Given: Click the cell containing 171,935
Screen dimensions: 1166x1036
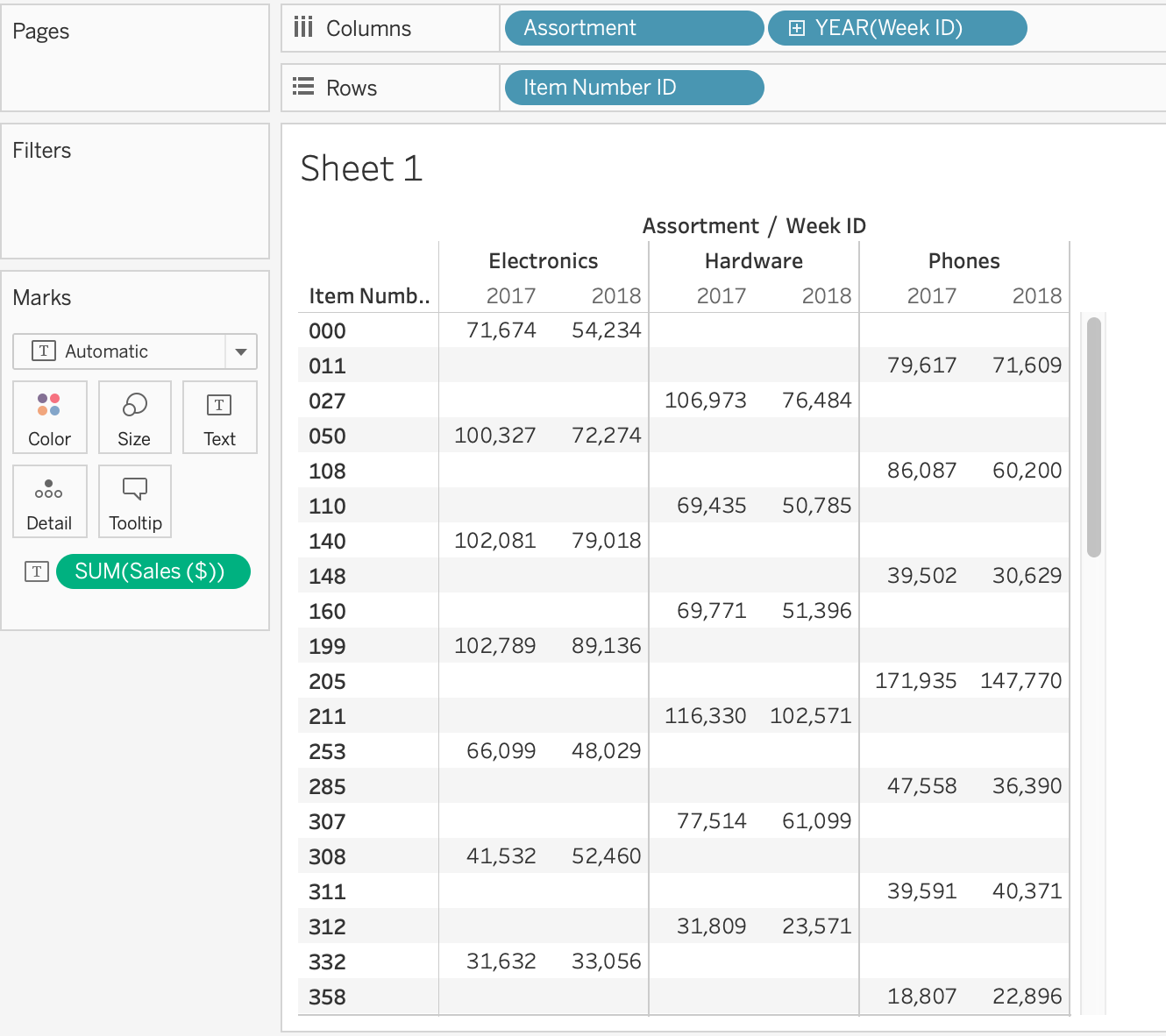Looking at the screenshot, I should (x=914, y=681).
